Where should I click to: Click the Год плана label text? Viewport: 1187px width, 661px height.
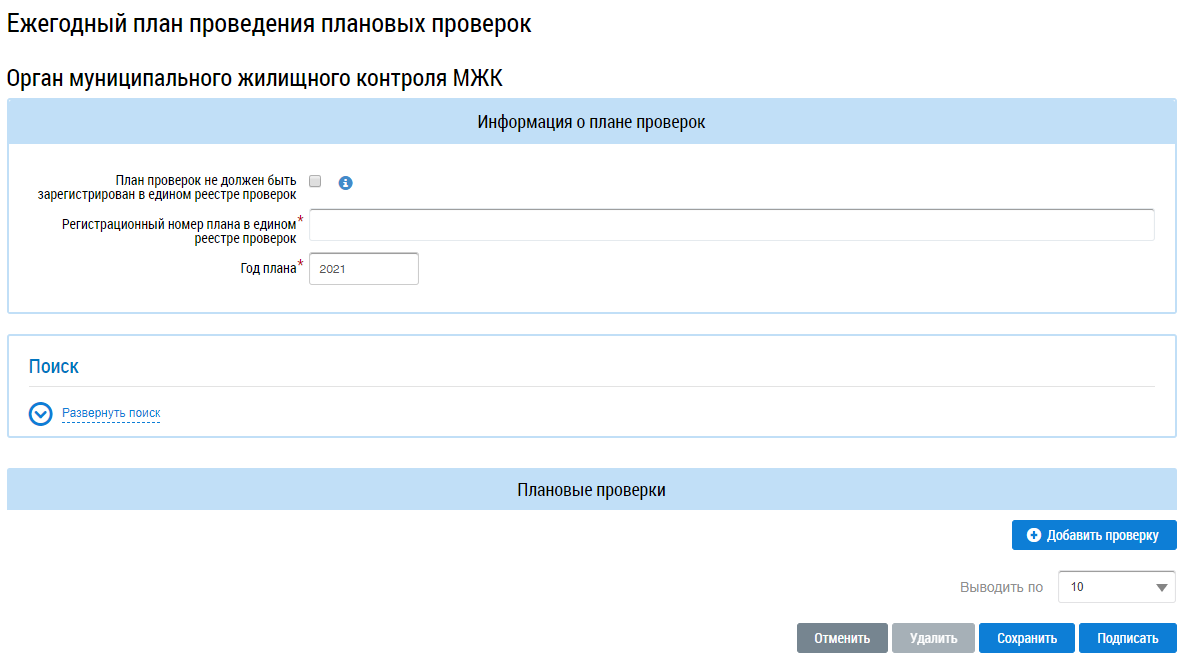point(261,268)
